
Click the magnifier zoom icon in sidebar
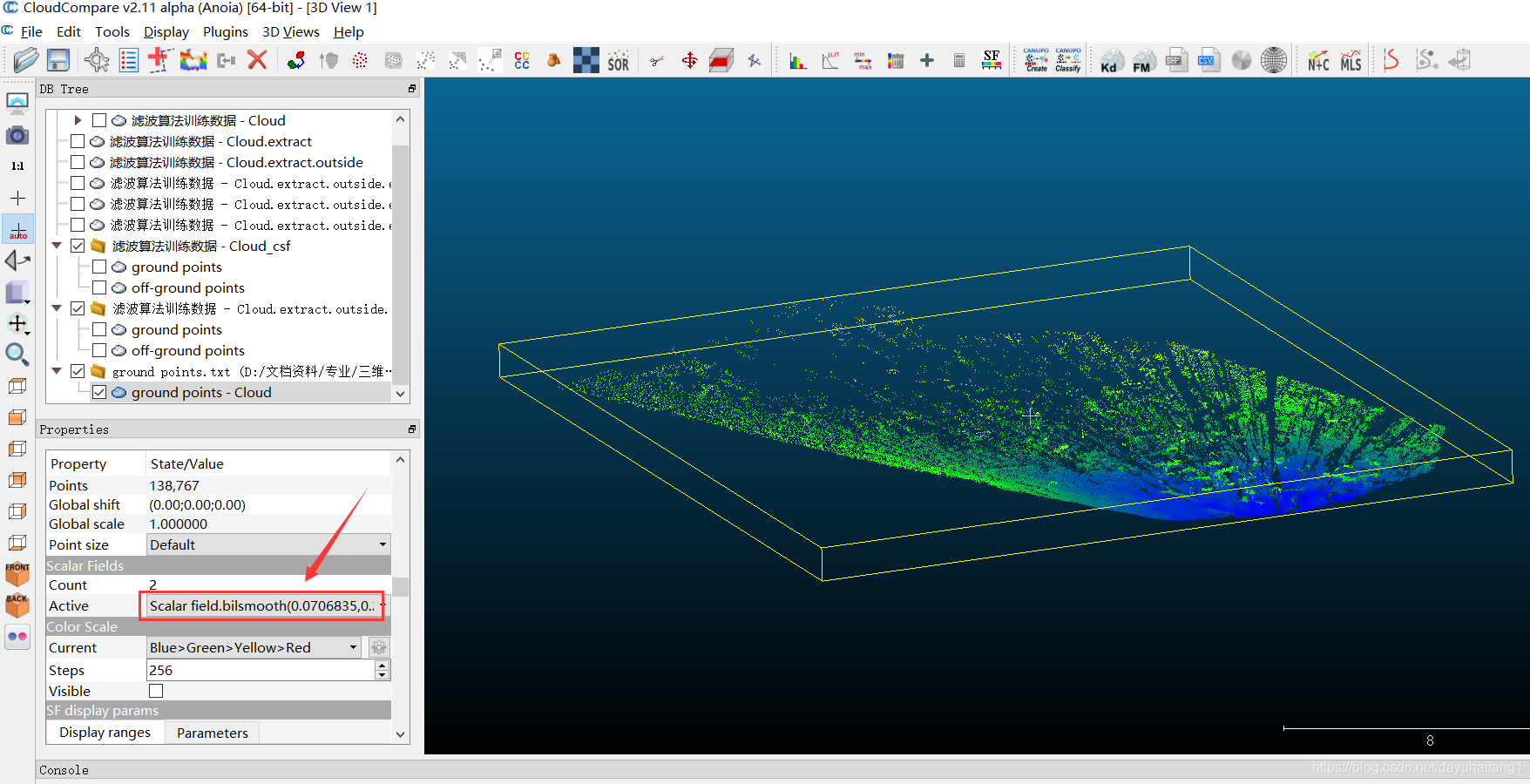[x=17, y=355]
